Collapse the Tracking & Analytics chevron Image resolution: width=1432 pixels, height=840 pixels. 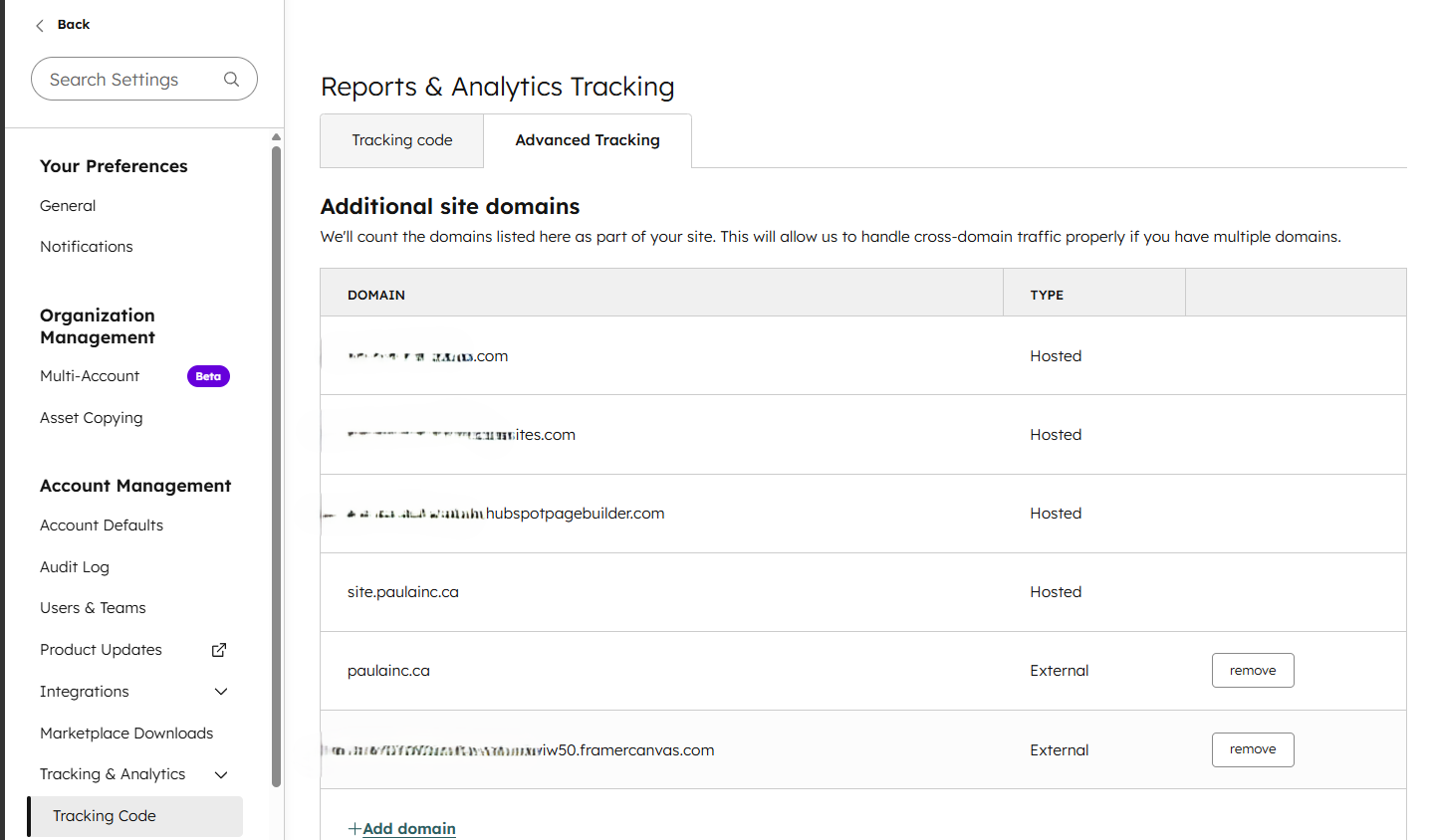pos(221,774)
